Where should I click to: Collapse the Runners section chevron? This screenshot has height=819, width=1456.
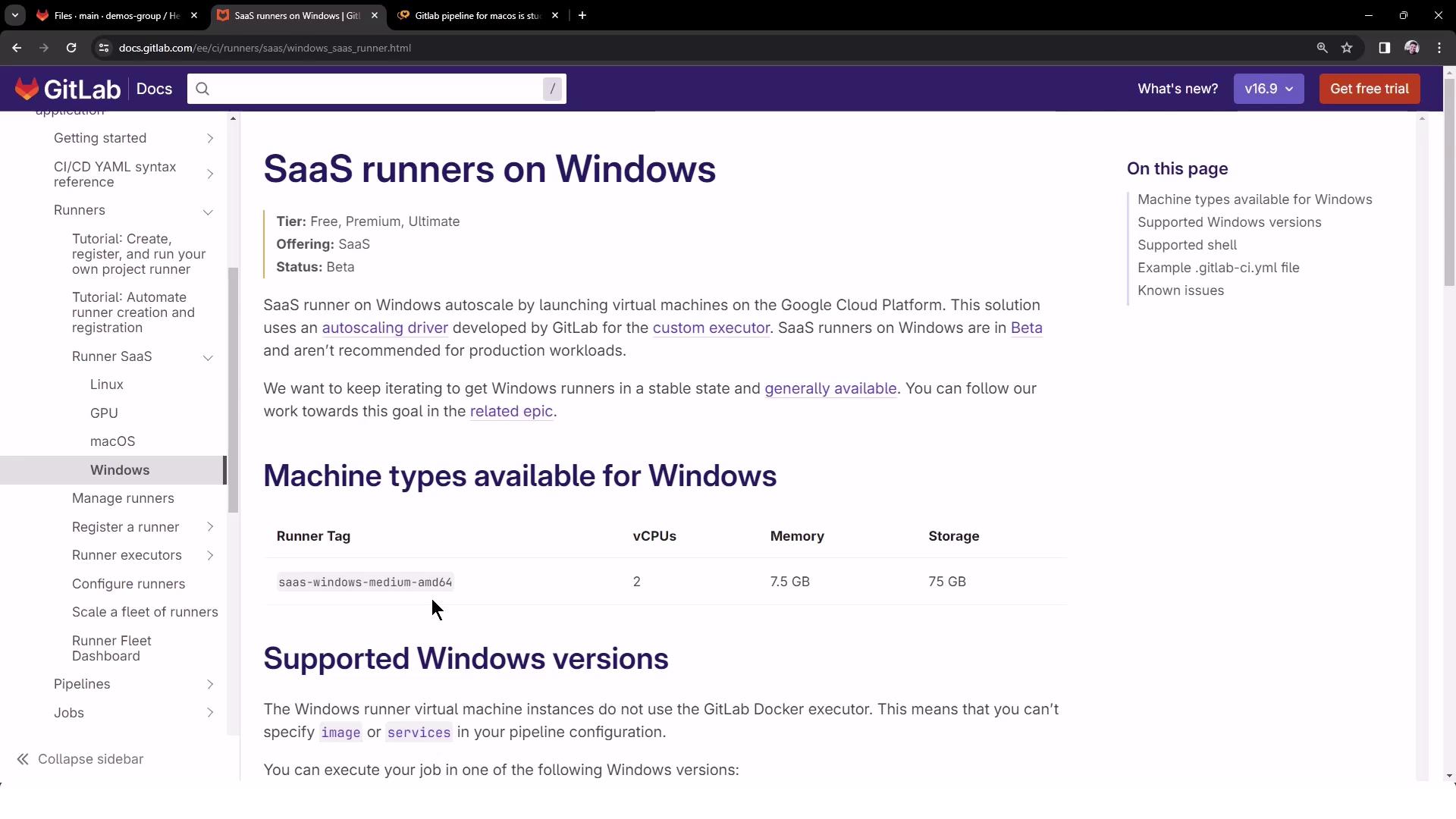tap(208, 211)
